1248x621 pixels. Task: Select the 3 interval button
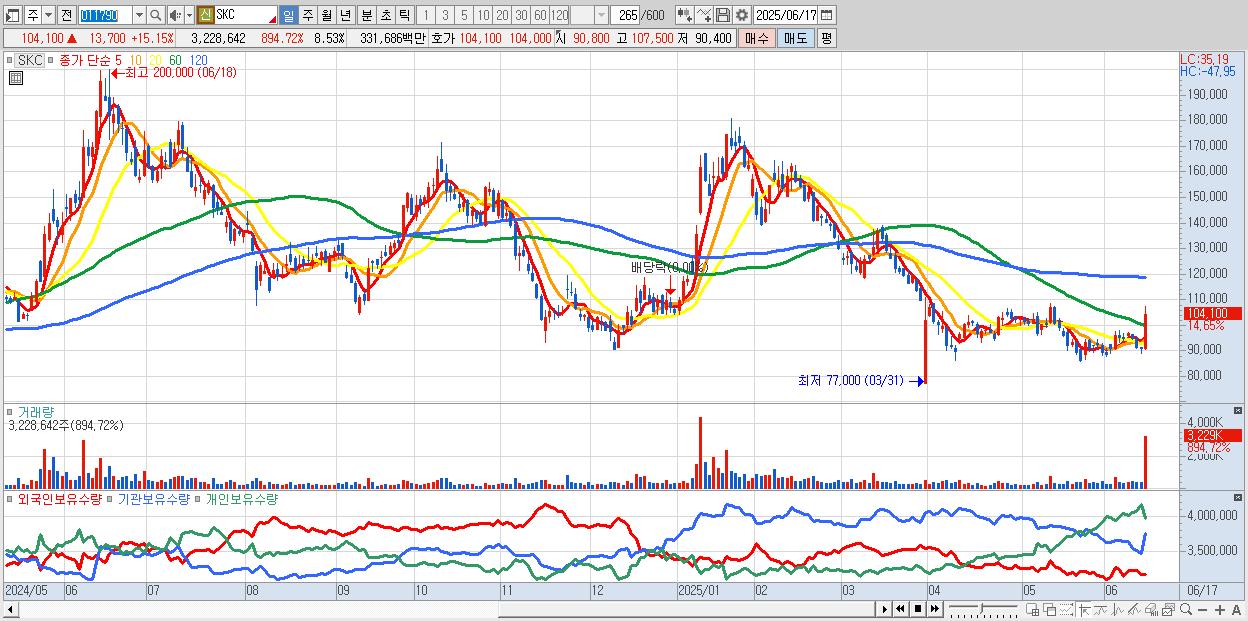(445, 15)
